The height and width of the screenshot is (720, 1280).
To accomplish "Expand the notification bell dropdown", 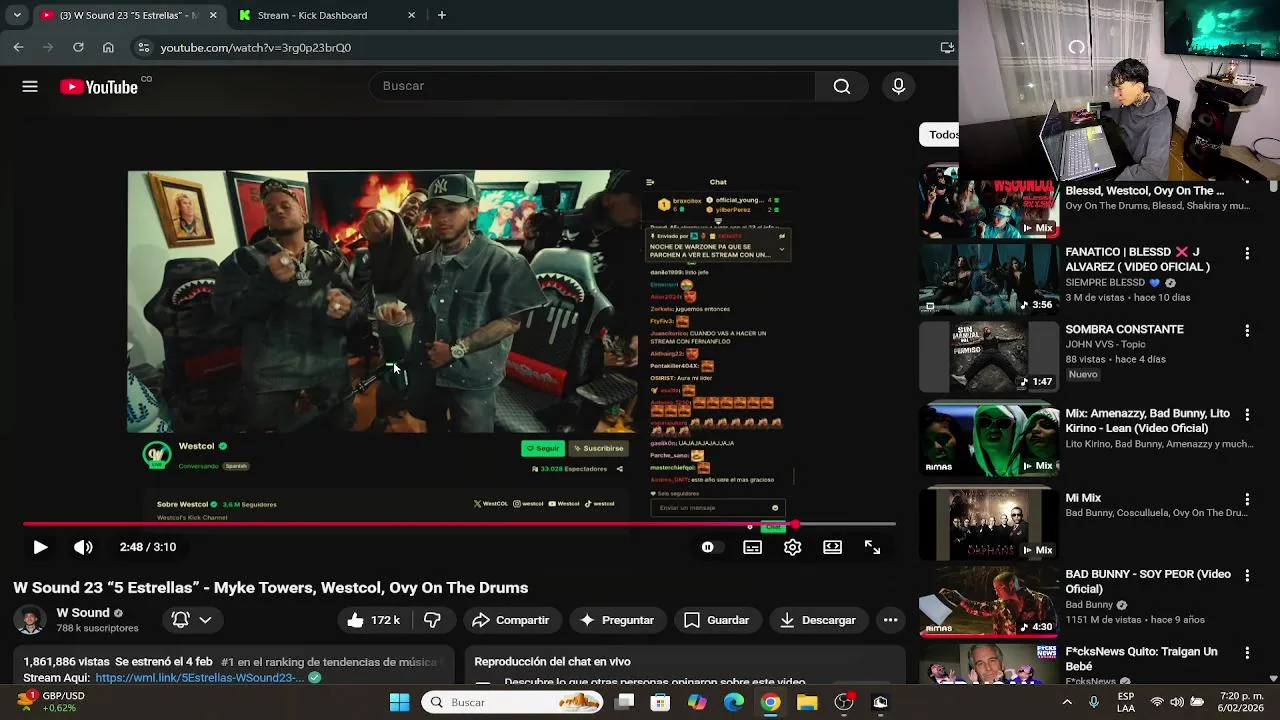I will point(192,620).
